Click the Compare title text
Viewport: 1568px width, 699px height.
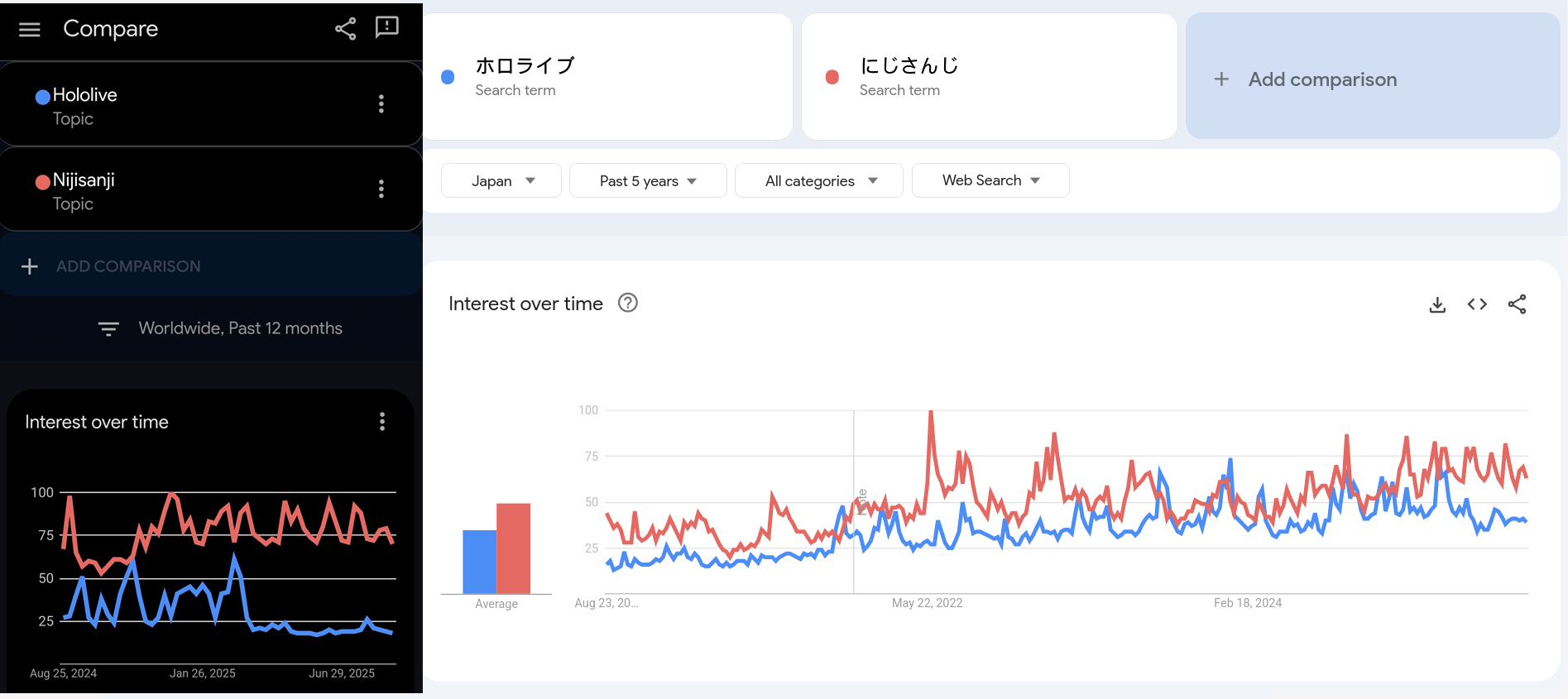pos(110,29)
